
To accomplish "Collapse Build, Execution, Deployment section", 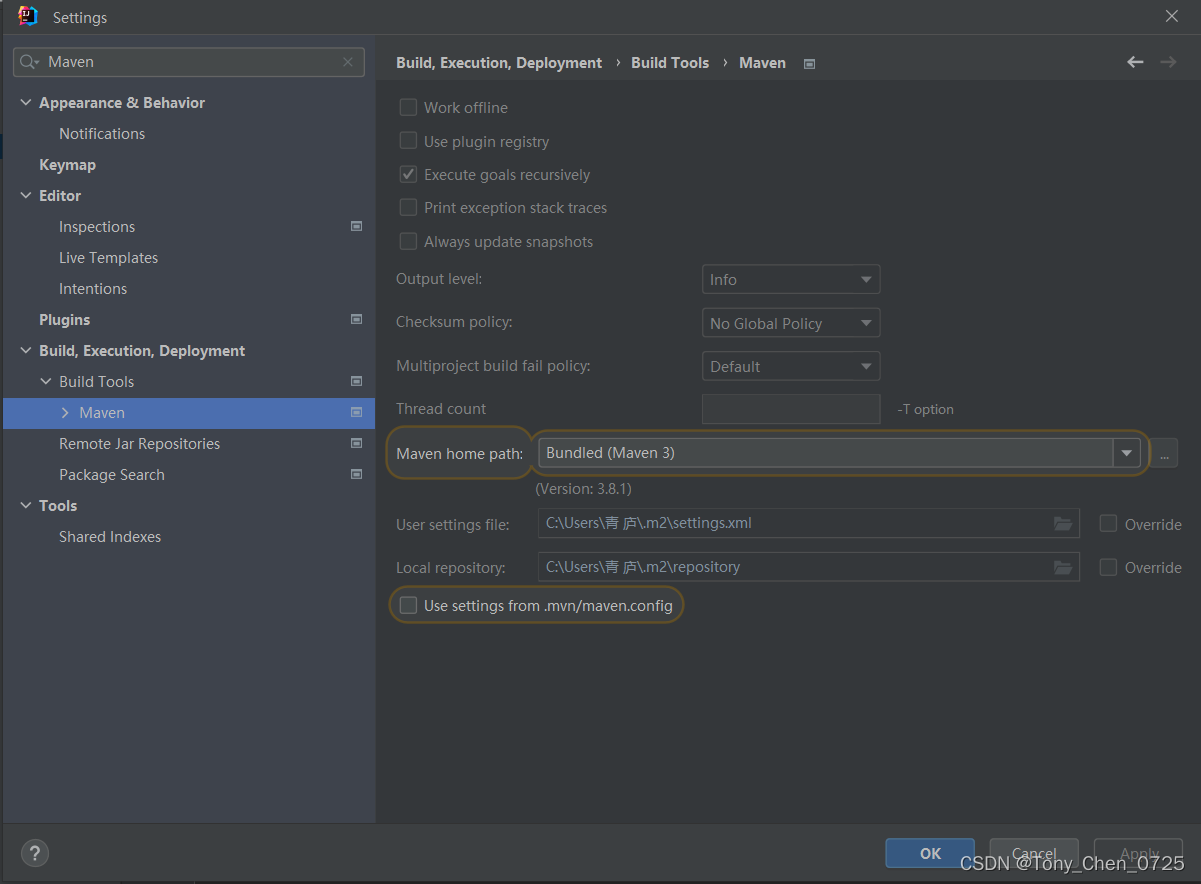I will [x=26, y=350].
